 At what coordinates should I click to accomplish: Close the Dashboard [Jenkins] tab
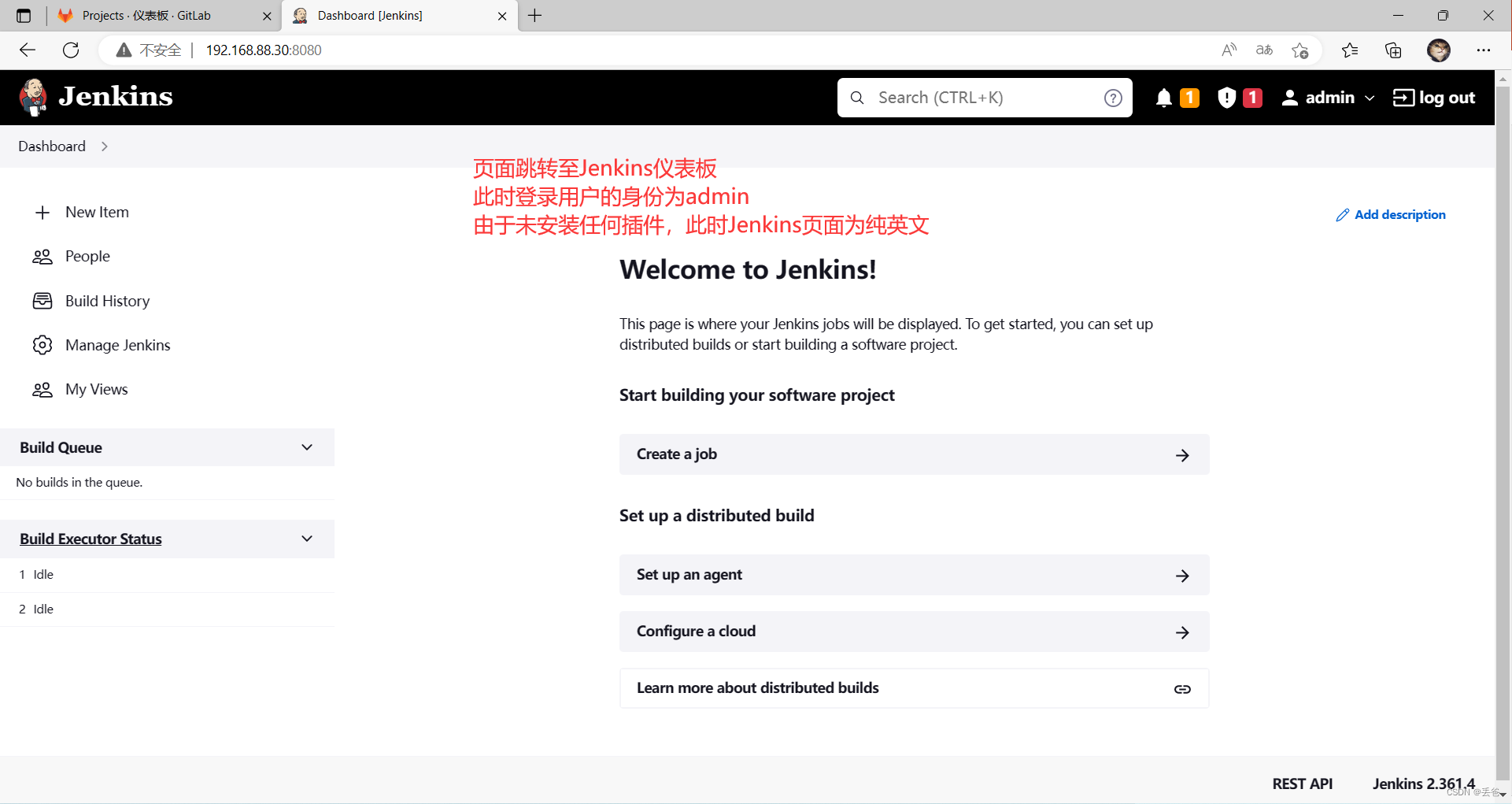[x=502, y=16]
